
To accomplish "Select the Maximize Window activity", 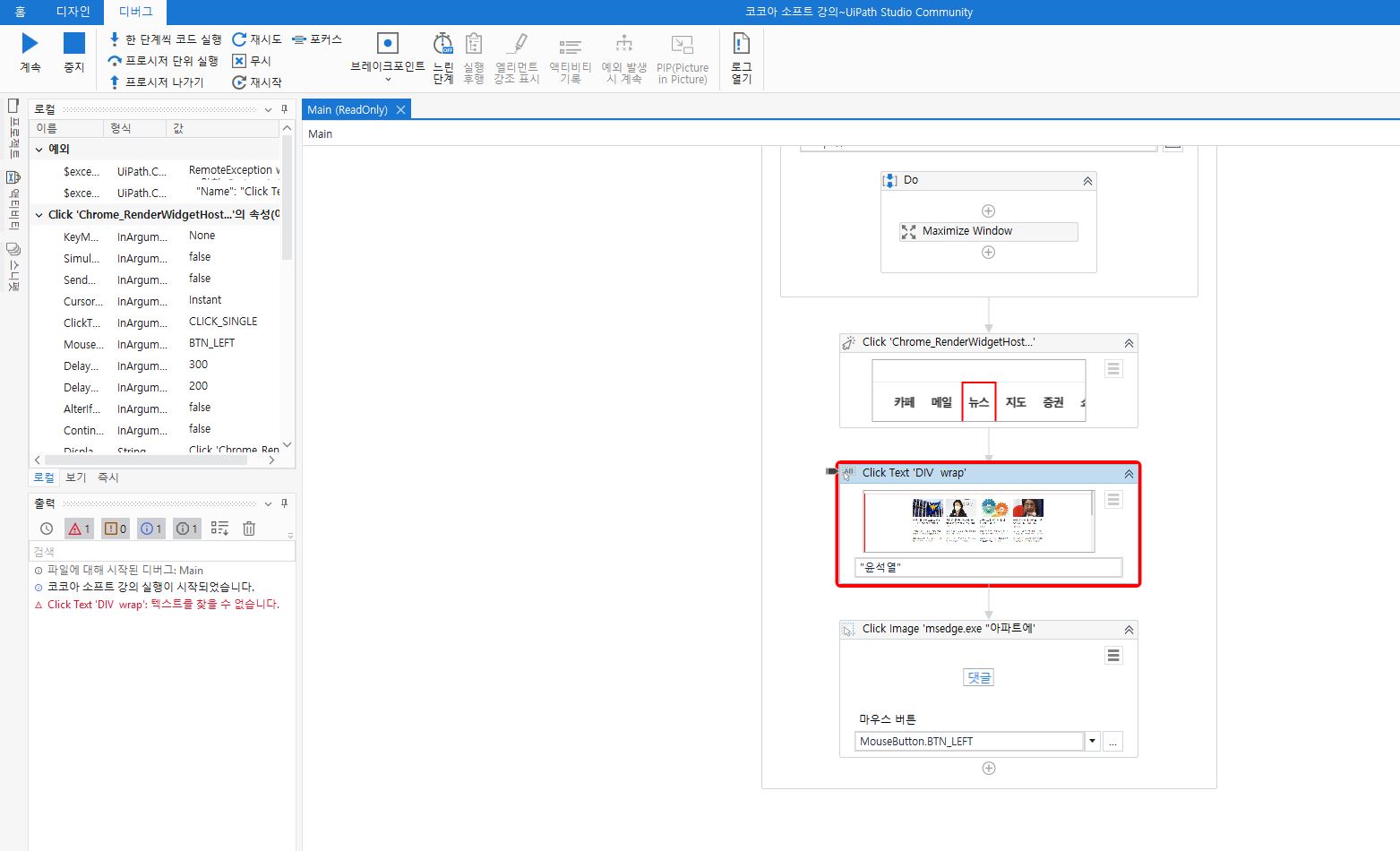I will tap(988, 231).
